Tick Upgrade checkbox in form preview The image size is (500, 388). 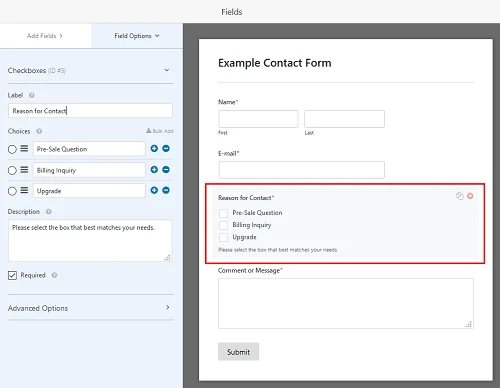(224, 237)
